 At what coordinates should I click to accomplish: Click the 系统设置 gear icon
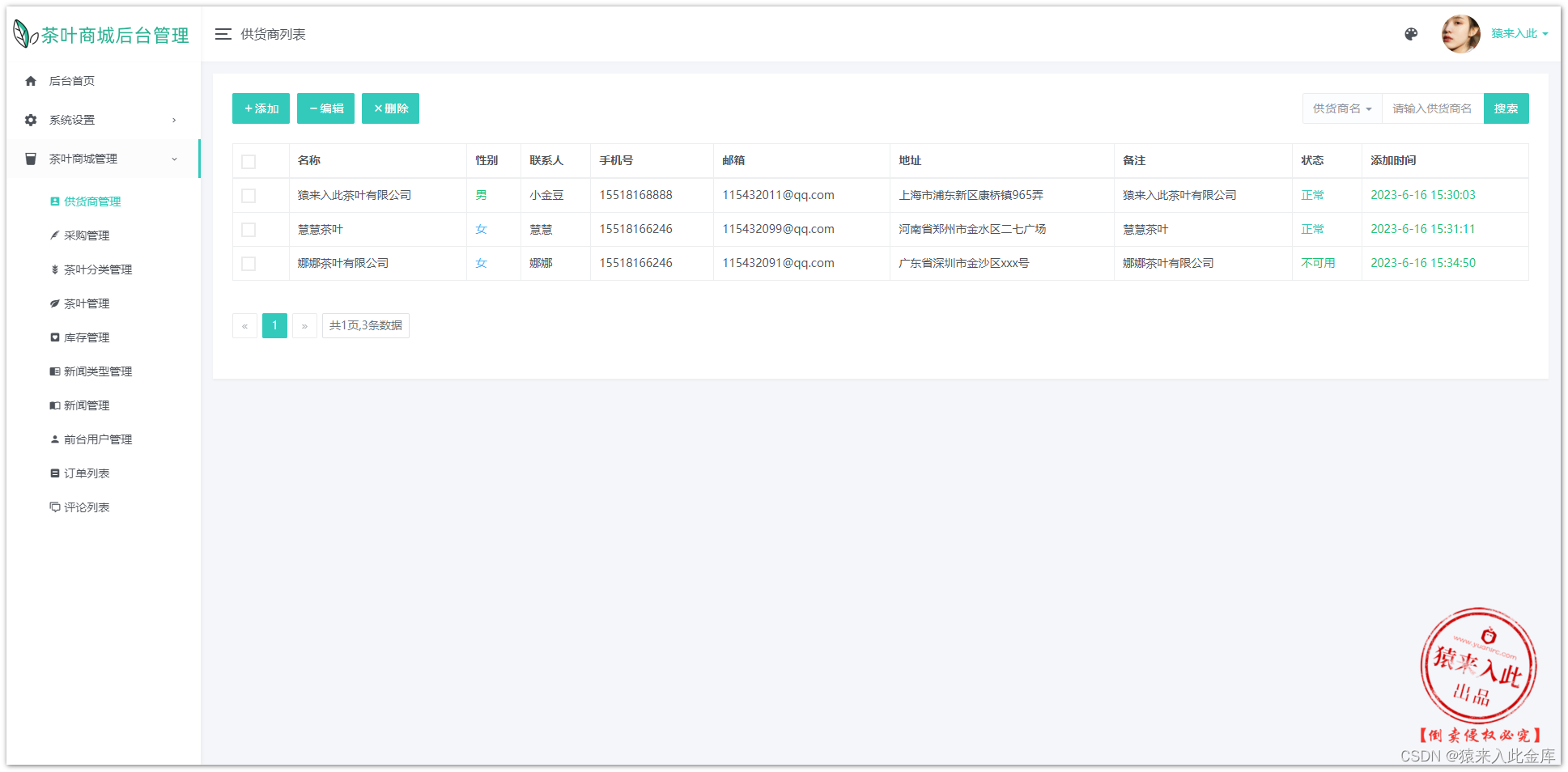coord(30,119)
